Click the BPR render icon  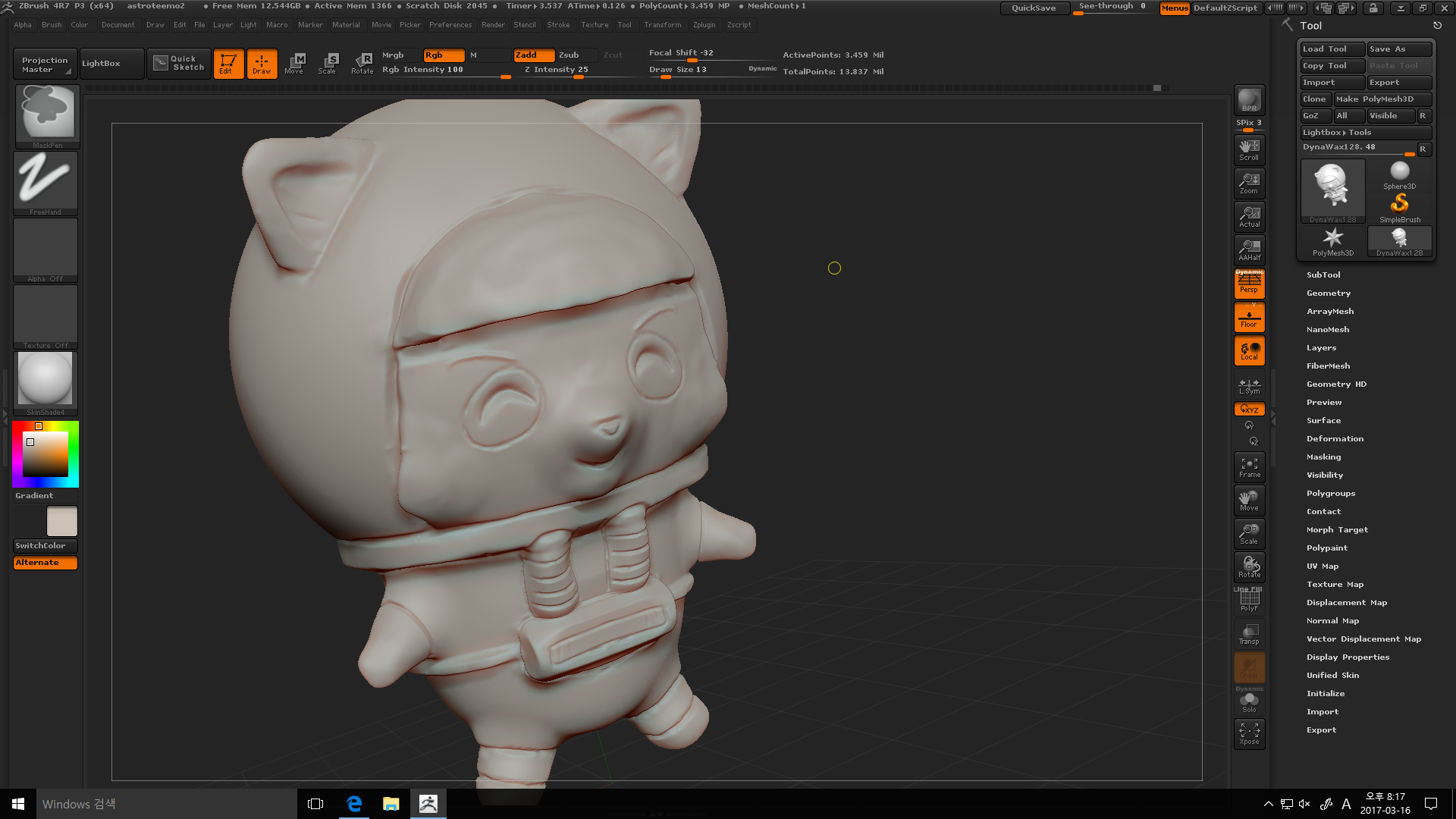(x=1249, y=100)
